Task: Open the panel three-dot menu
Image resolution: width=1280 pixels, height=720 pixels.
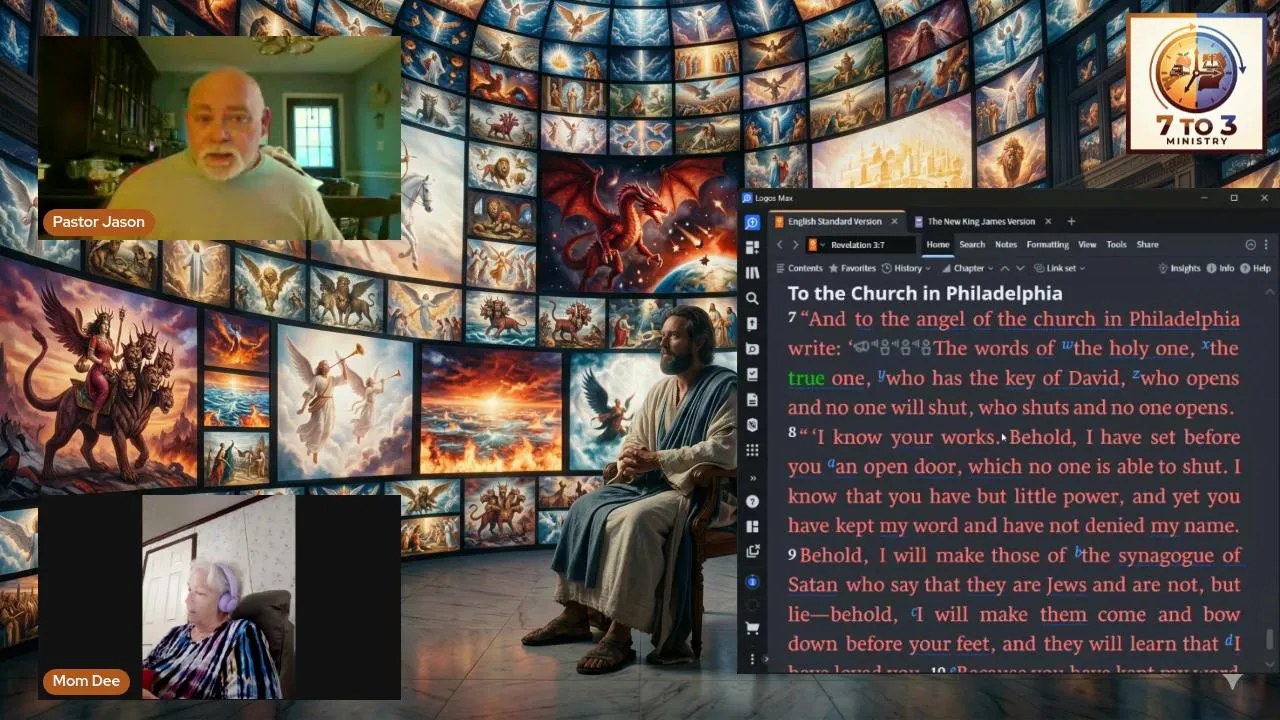Action: [x=1266, y=245]
